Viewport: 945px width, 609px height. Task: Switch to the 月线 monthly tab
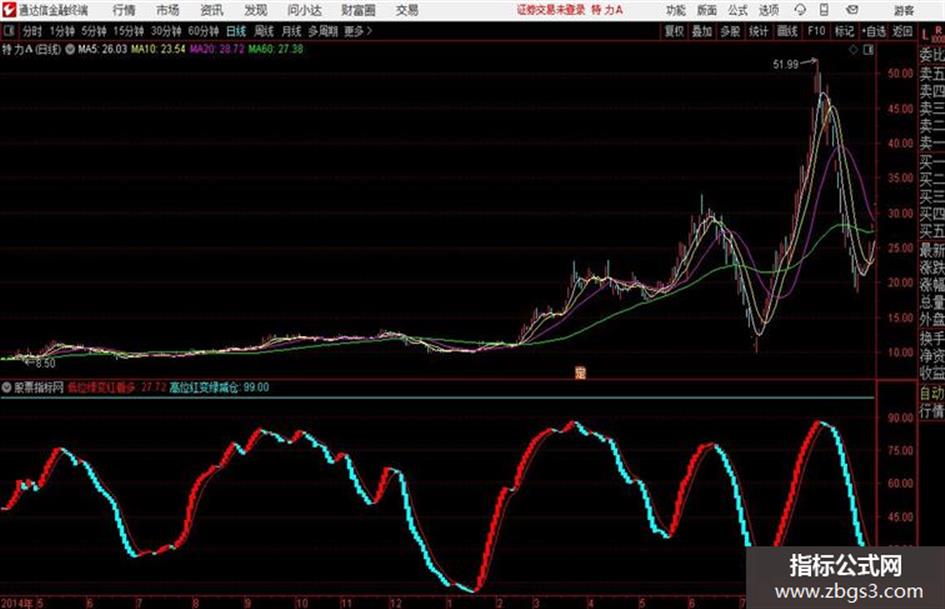[x=292, y=31]
